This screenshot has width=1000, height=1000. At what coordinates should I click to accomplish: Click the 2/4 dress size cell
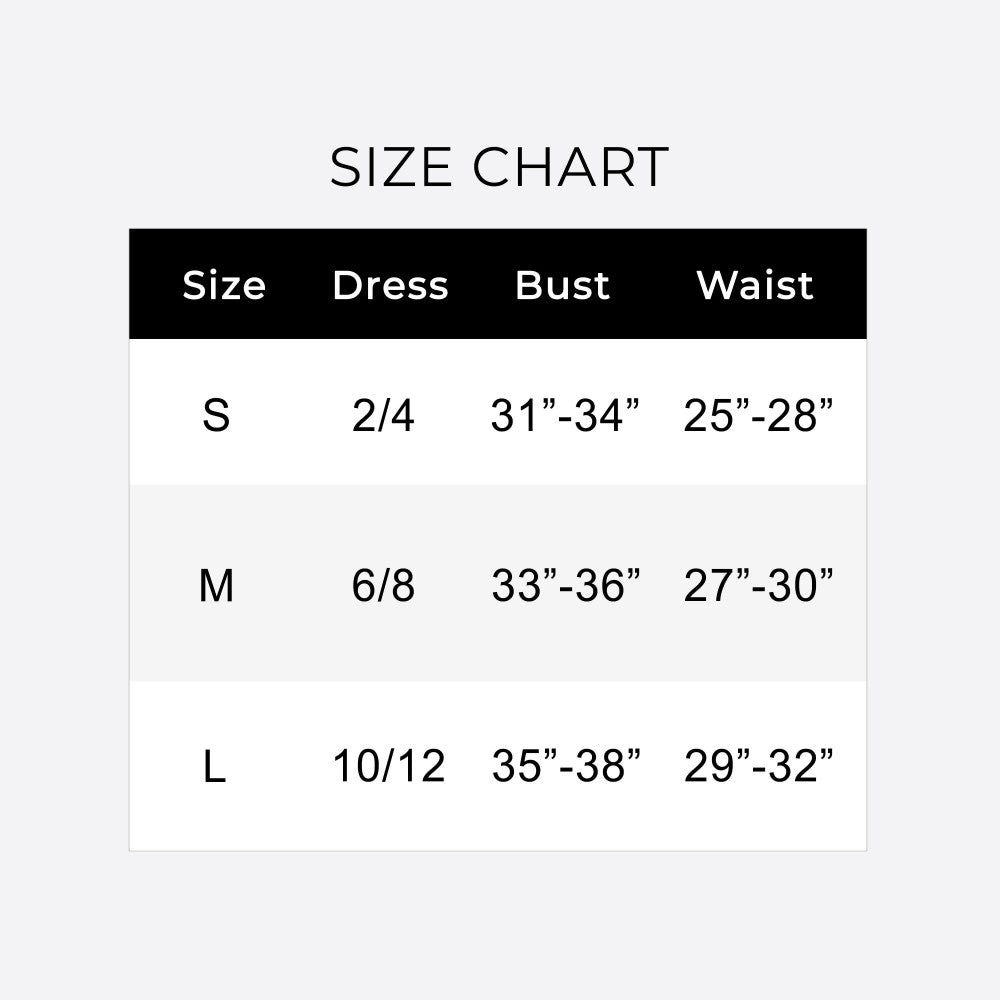[x=383, y=416]
